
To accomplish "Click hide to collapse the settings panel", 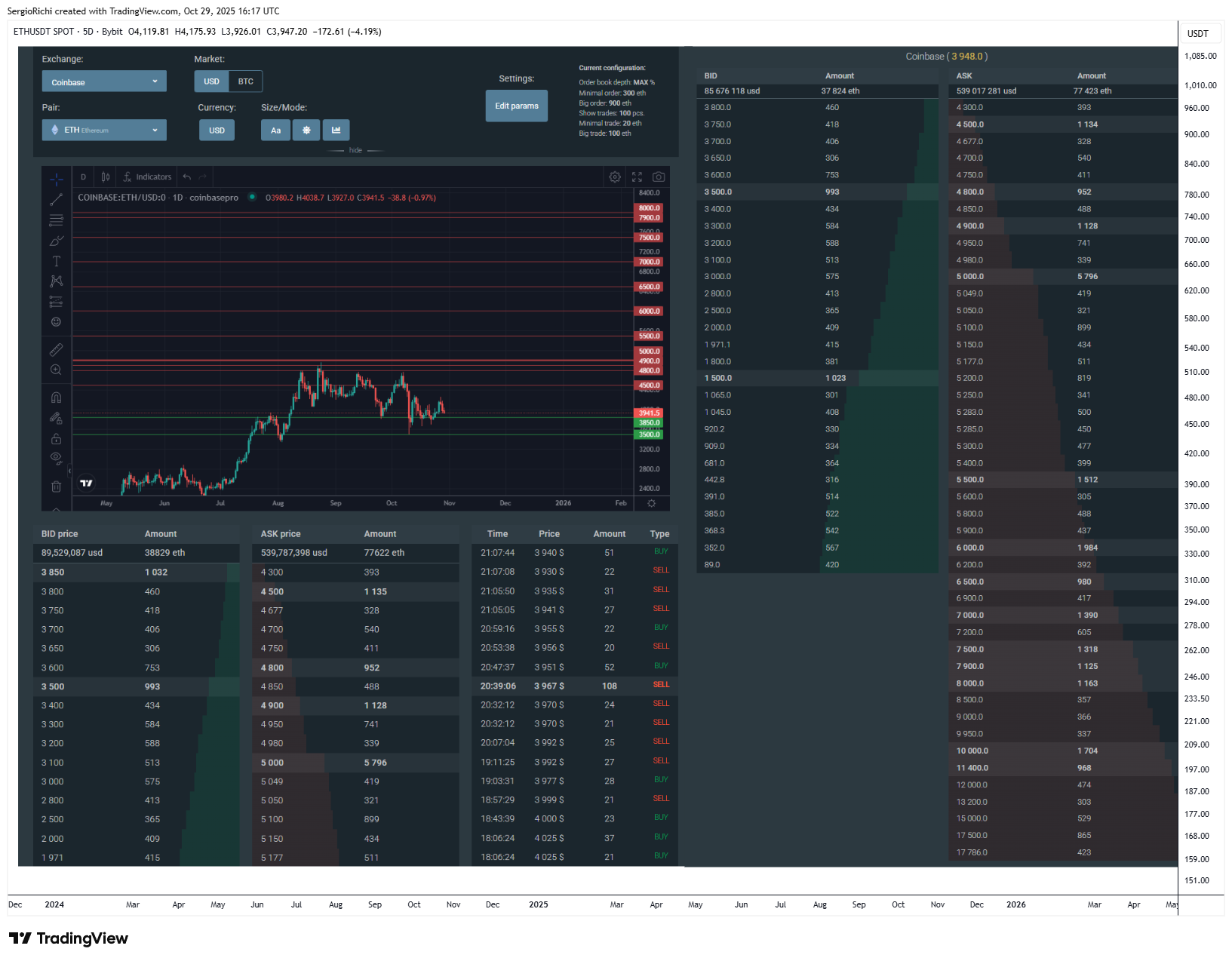I will coord(355,150).
